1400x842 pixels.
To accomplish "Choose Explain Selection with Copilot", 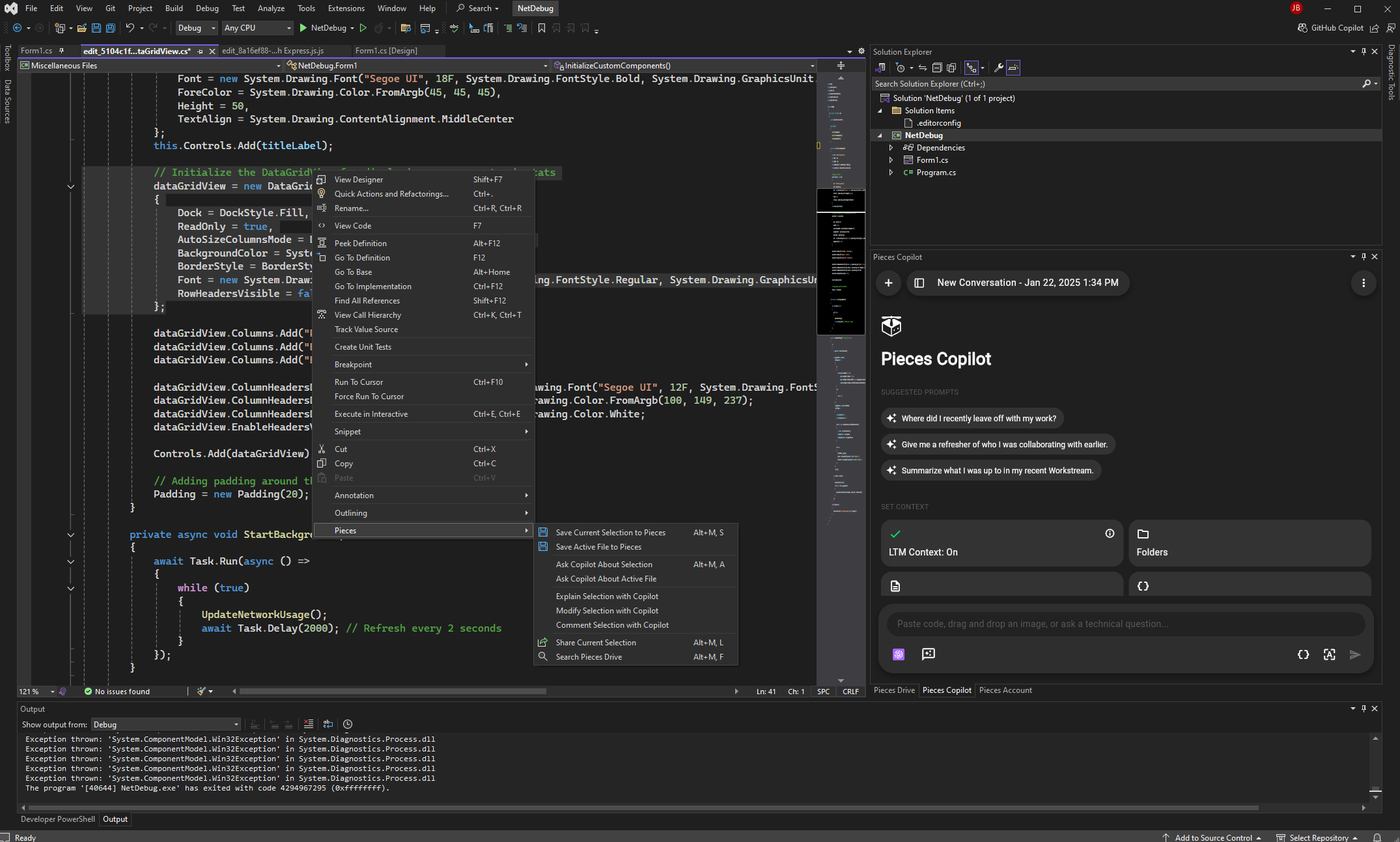I will click(x=636, y=596).
